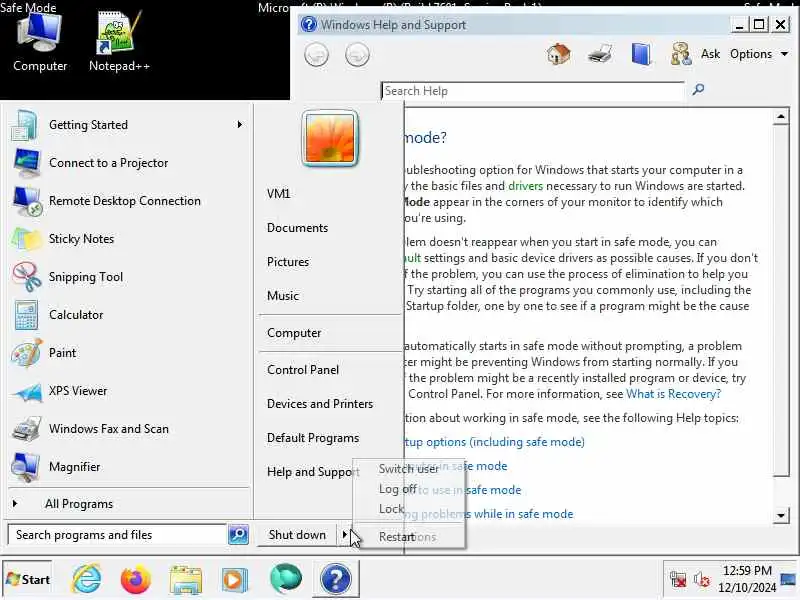The image size is (800, 600).
Task: Click the muted volume tray icon
Action: [702, 580]
